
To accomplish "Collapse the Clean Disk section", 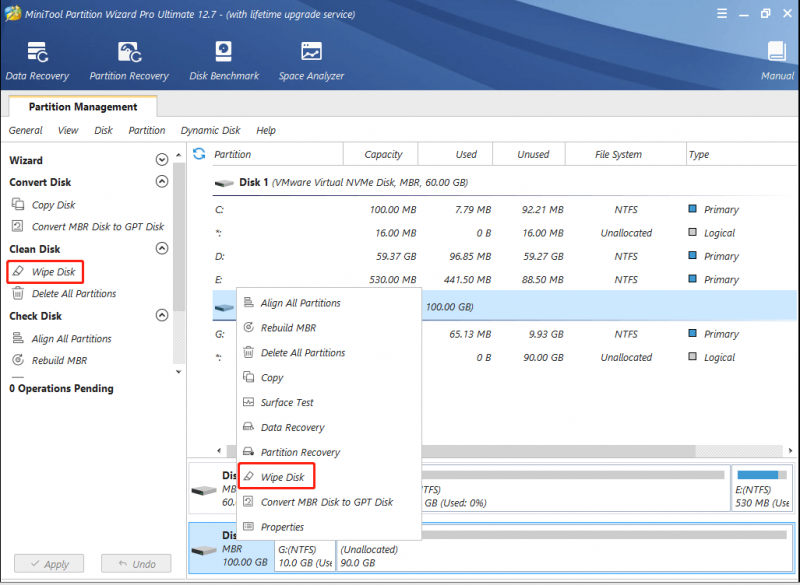I will pyautogui.click(x=162, y=248).
